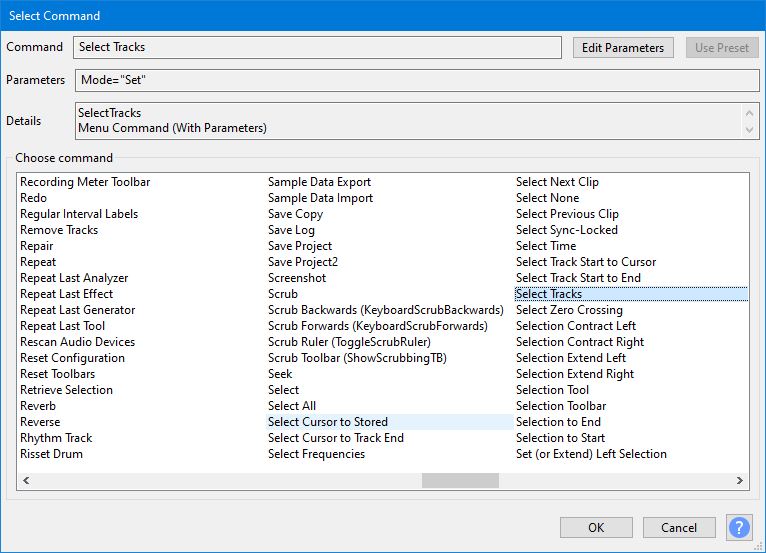Screen dimensions: 766x553
Task: Select the Seek command
Action: (280, 374)
